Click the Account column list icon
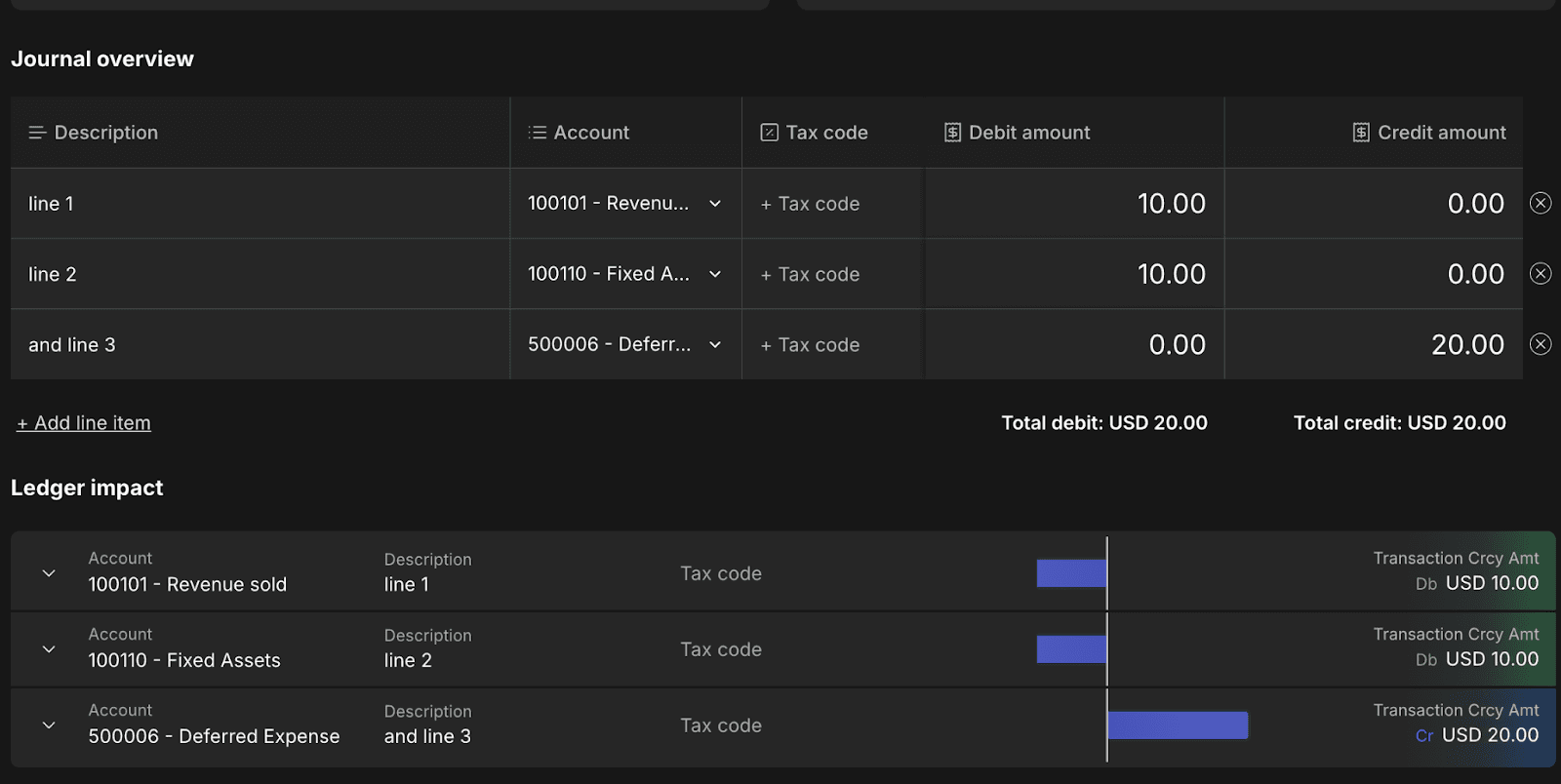The image size is (1561, 784). click(537, 133)
